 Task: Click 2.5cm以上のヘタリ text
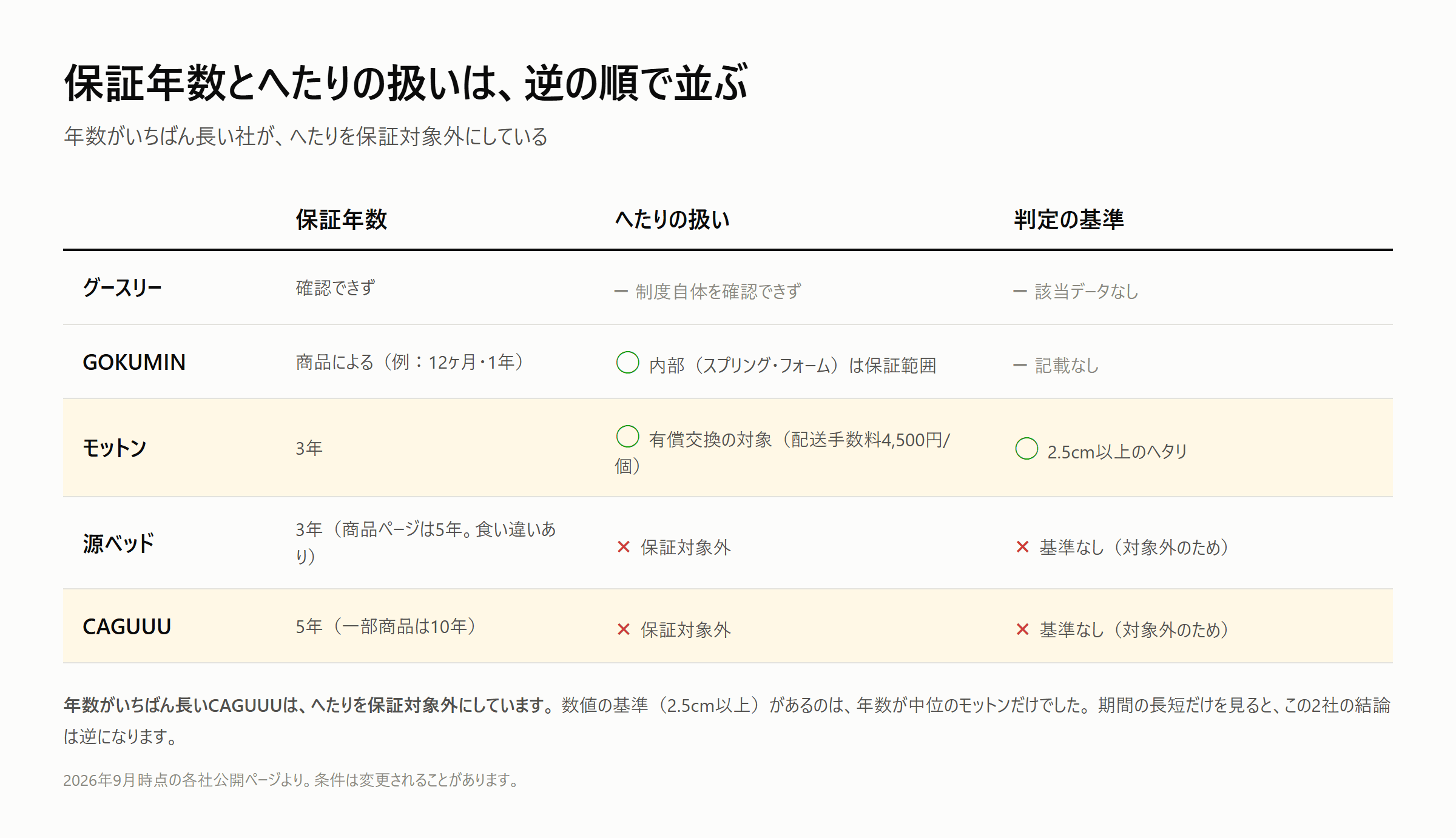click(x=1117, y=452)
